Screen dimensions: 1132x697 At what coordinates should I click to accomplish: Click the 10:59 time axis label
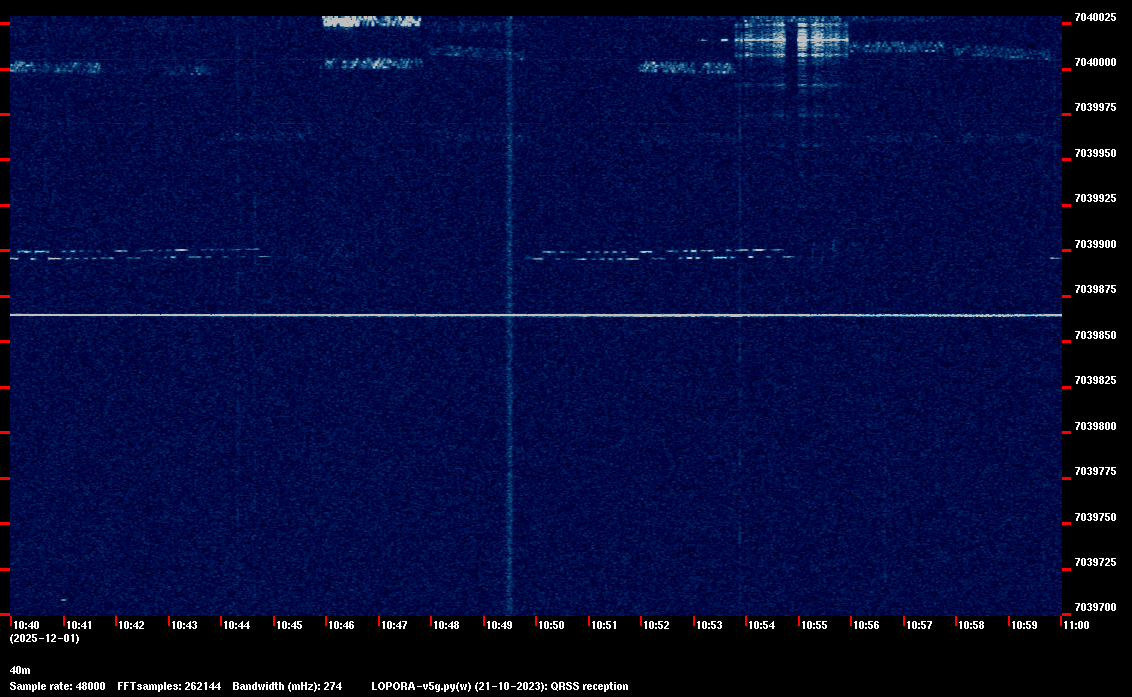pos(1024,625)
